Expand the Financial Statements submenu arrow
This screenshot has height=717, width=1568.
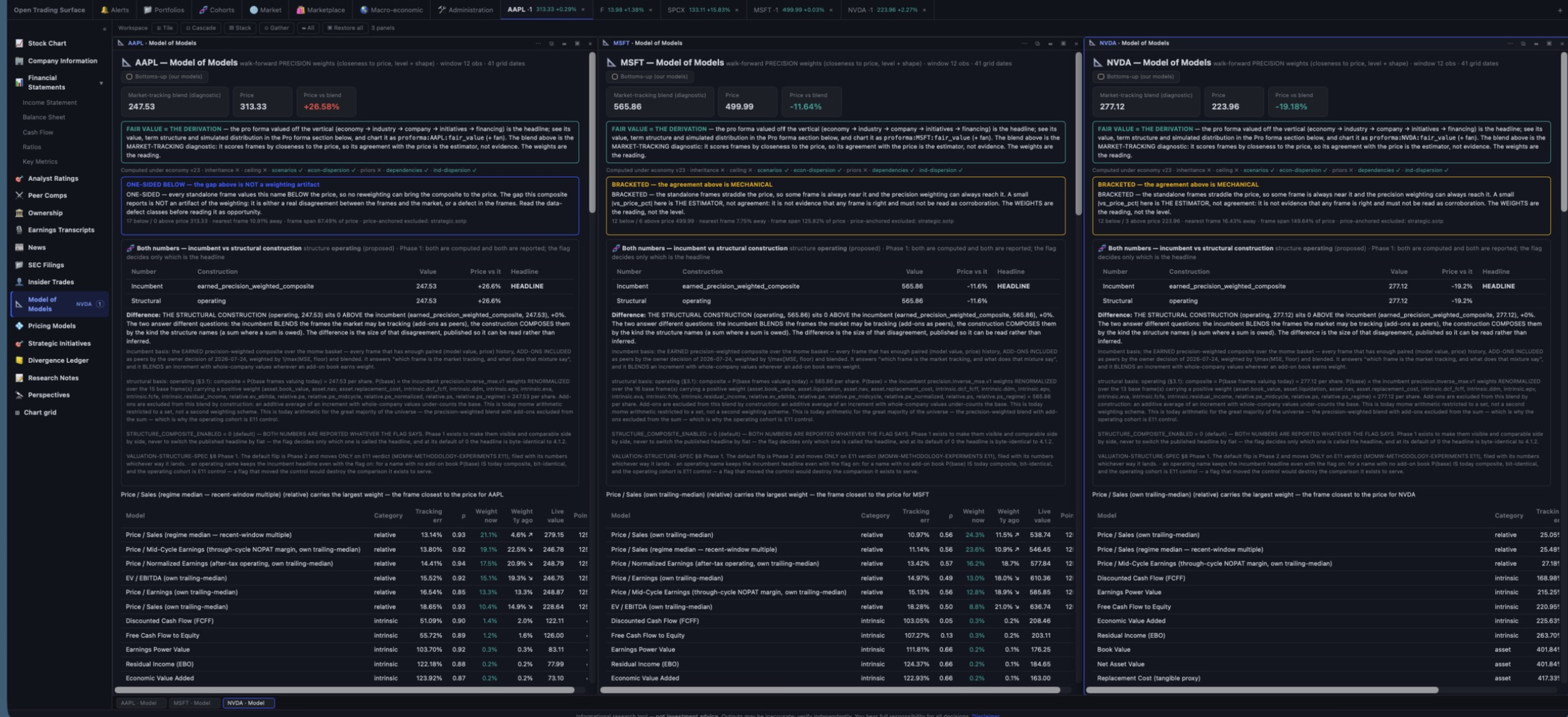(x=101, y=83)
